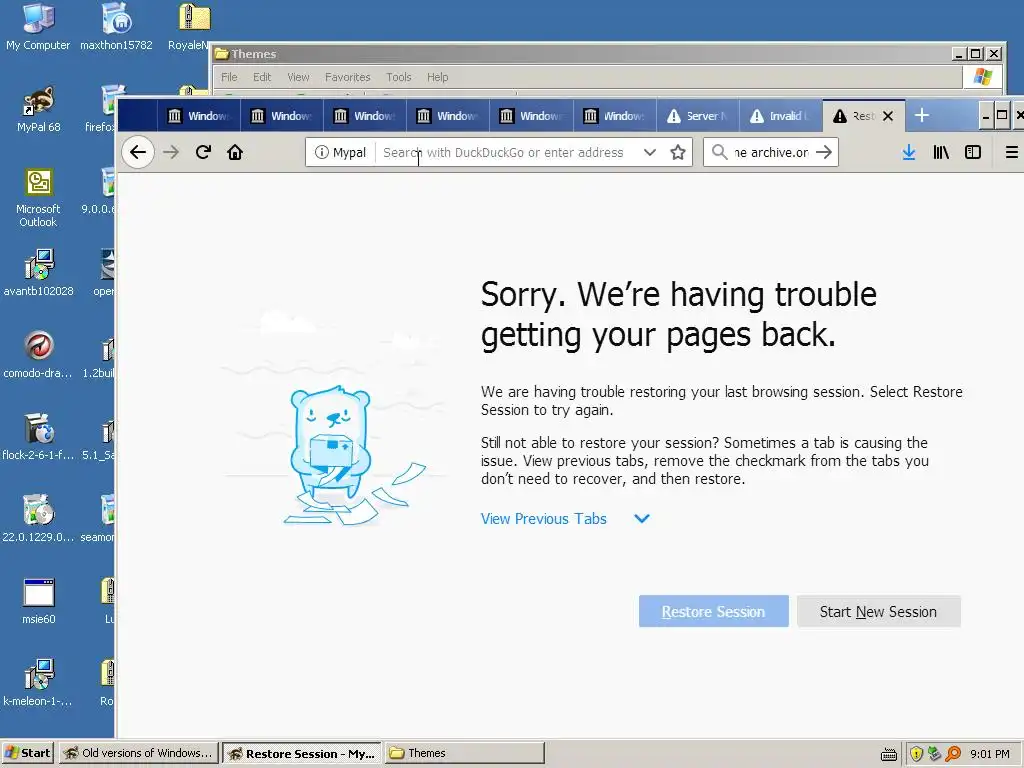Open the Library bookshelf icon
1024x768 pixels.
(x=940, y=152)
